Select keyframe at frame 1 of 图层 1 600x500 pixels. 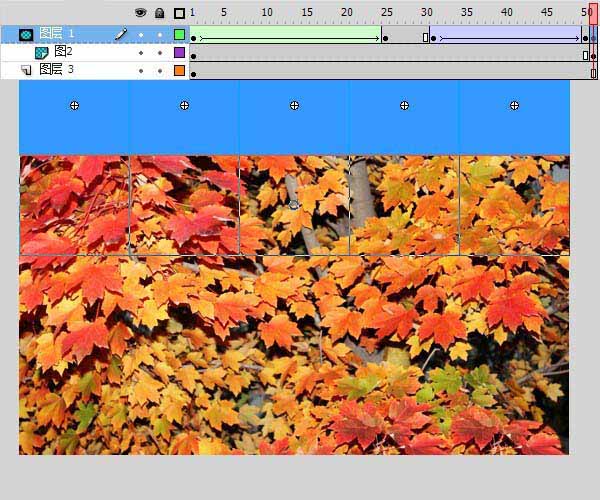click(194, 38)
